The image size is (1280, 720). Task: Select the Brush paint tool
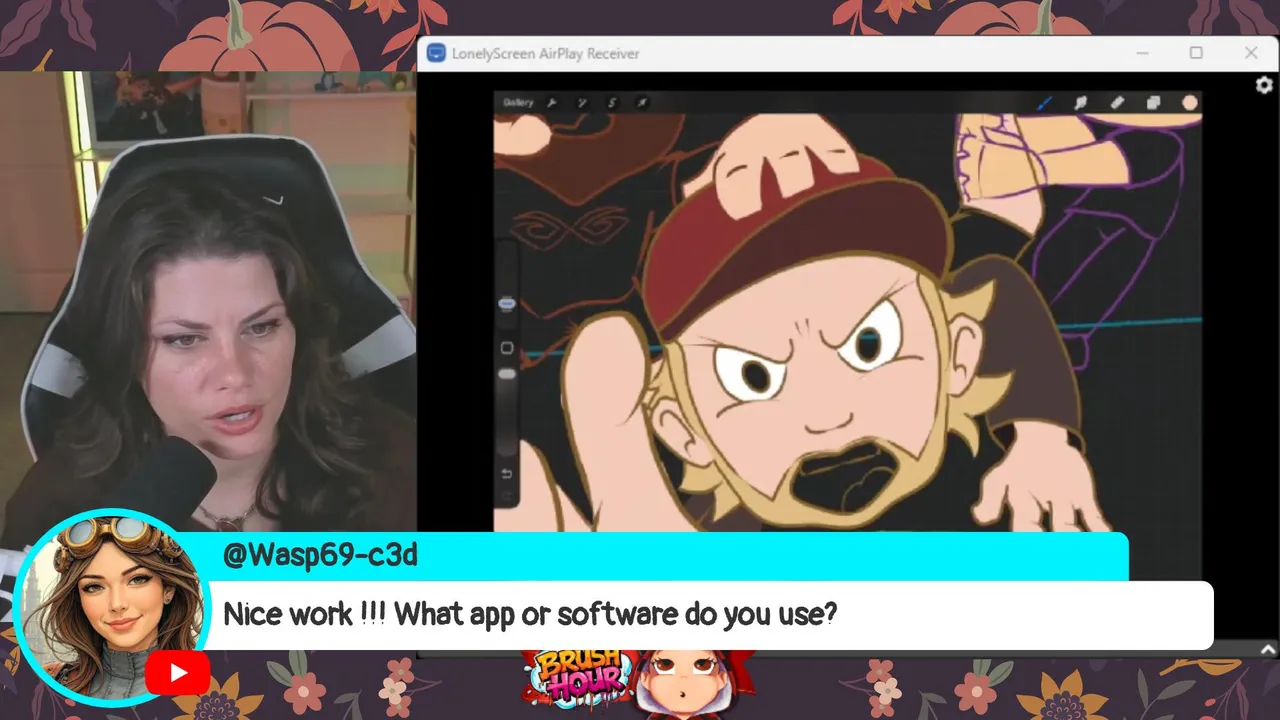1044,102
